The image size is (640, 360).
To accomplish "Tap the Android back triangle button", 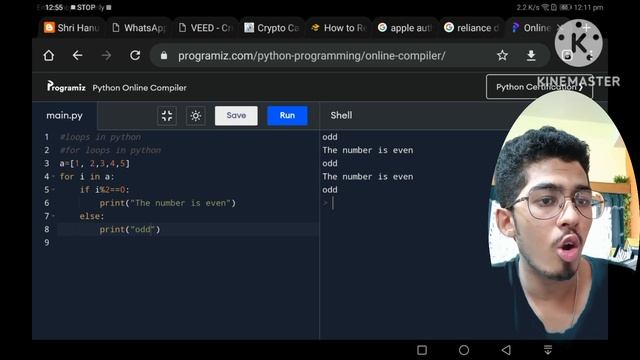I will (506, 350).
